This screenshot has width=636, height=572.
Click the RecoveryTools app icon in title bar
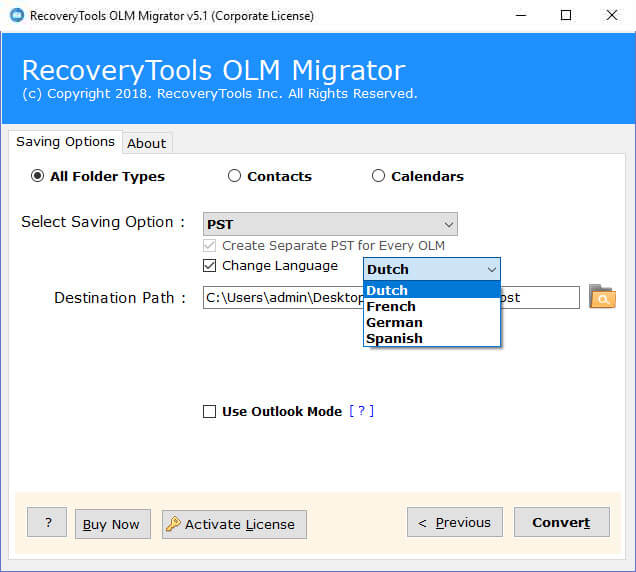pos(17,15)
